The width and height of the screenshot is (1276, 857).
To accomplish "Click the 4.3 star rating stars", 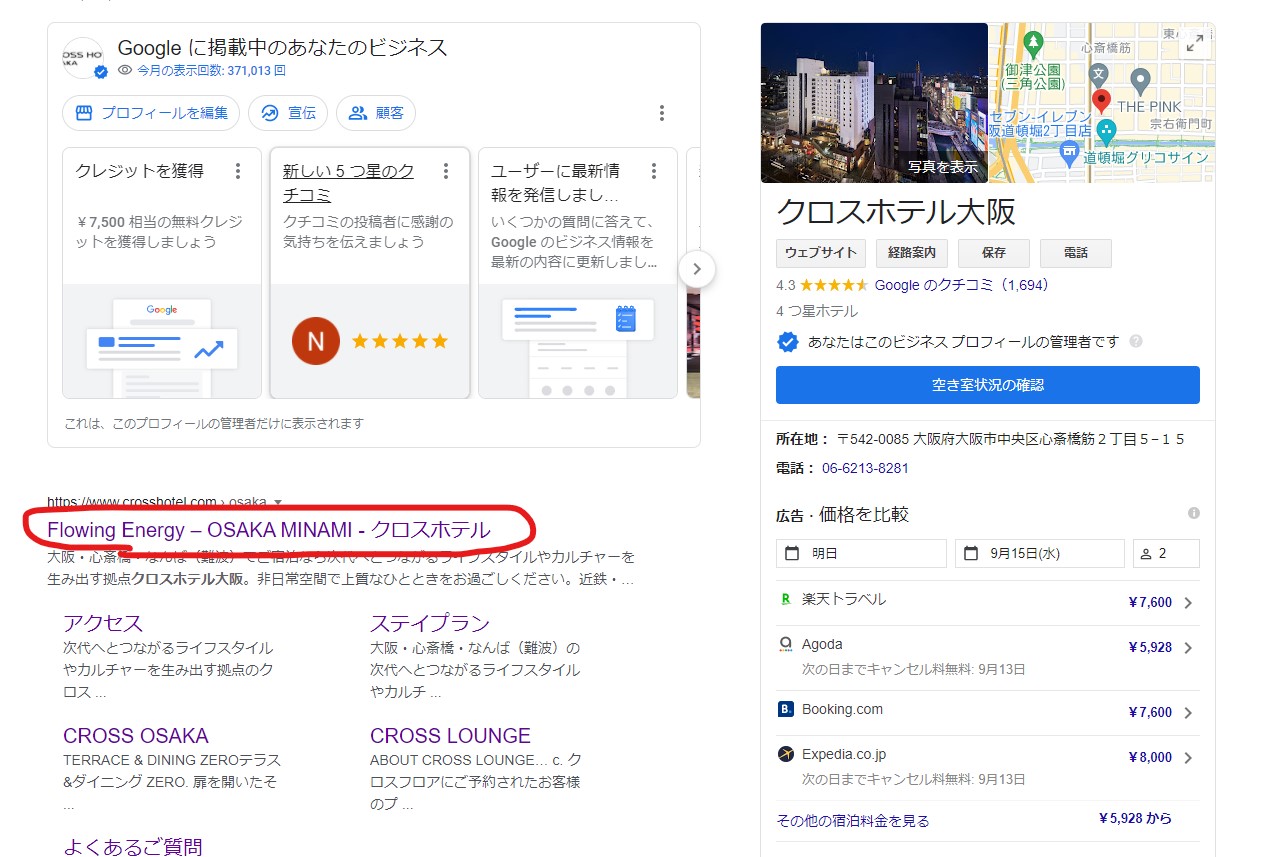I will coord(834,285).
